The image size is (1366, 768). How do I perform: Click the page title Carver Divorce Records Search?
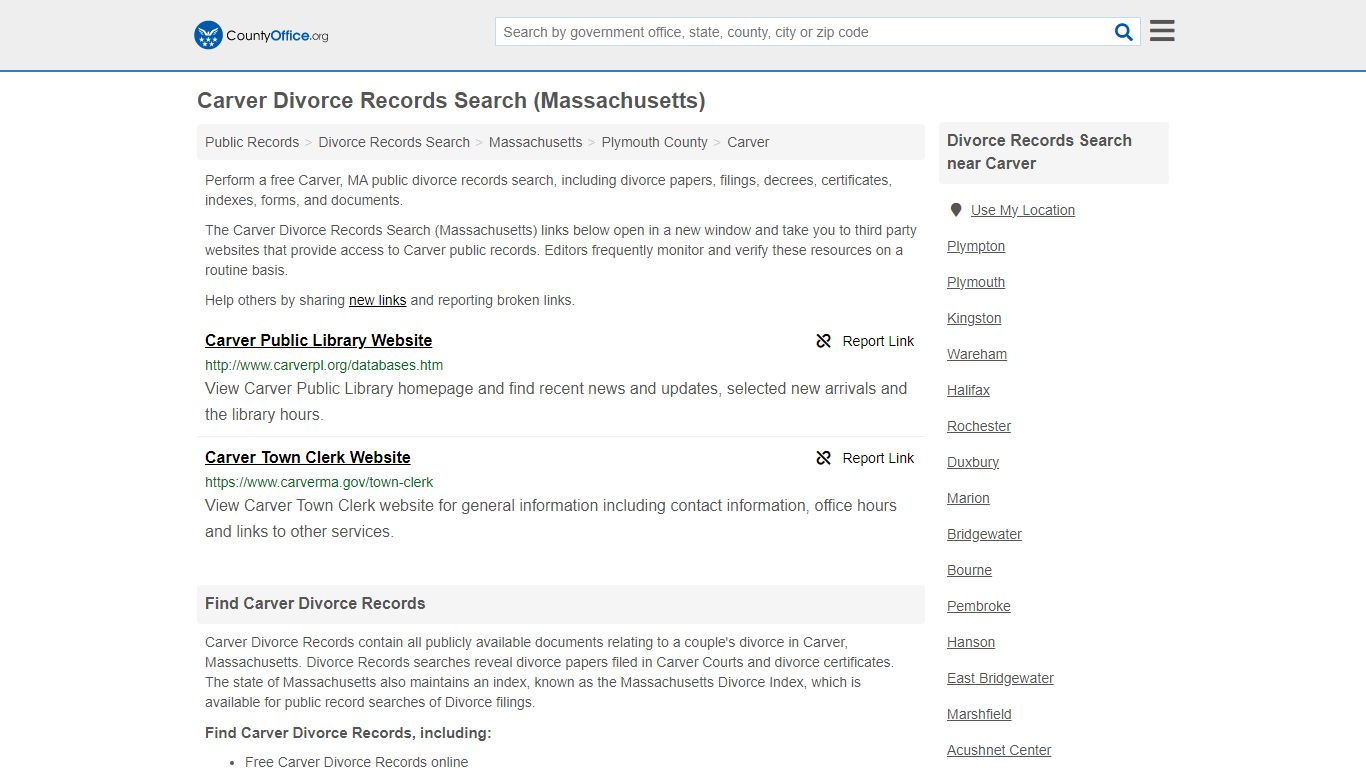pos(451,100)
